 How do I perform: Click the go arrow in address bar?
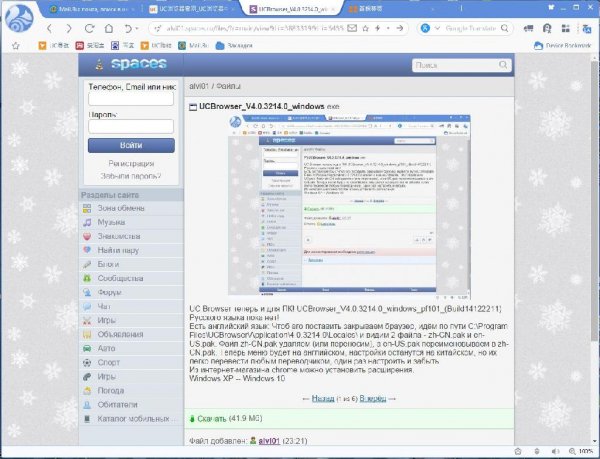coord(400,28)
